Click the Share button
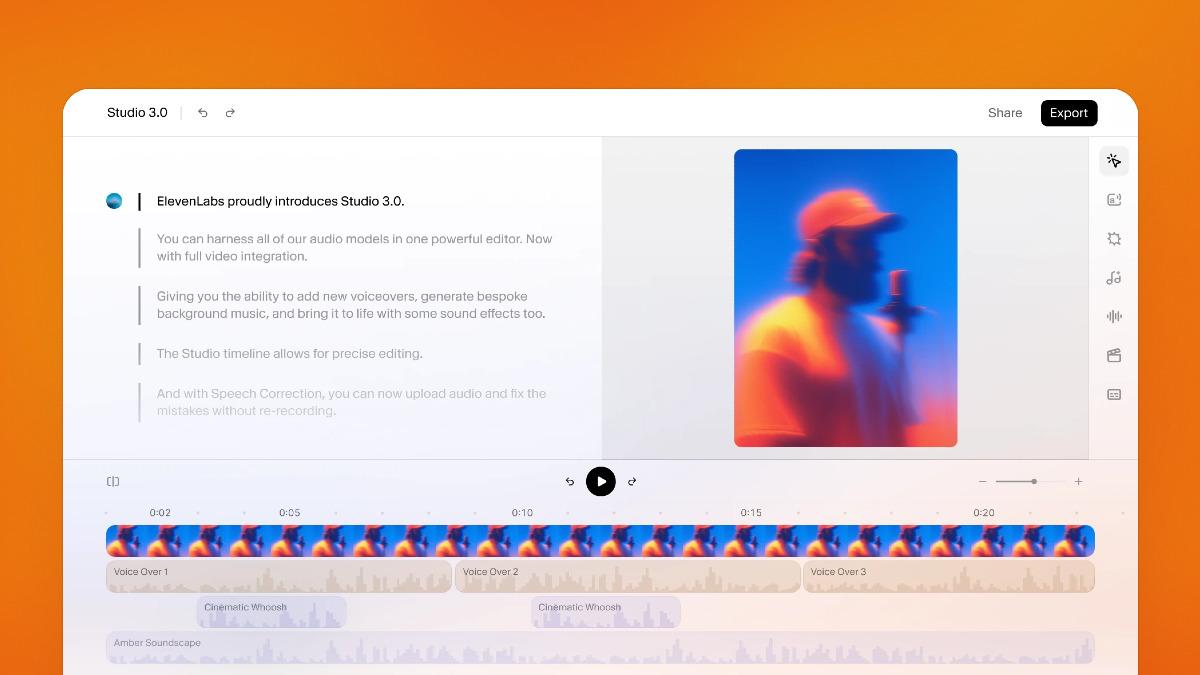 (x=1005, y=113)
